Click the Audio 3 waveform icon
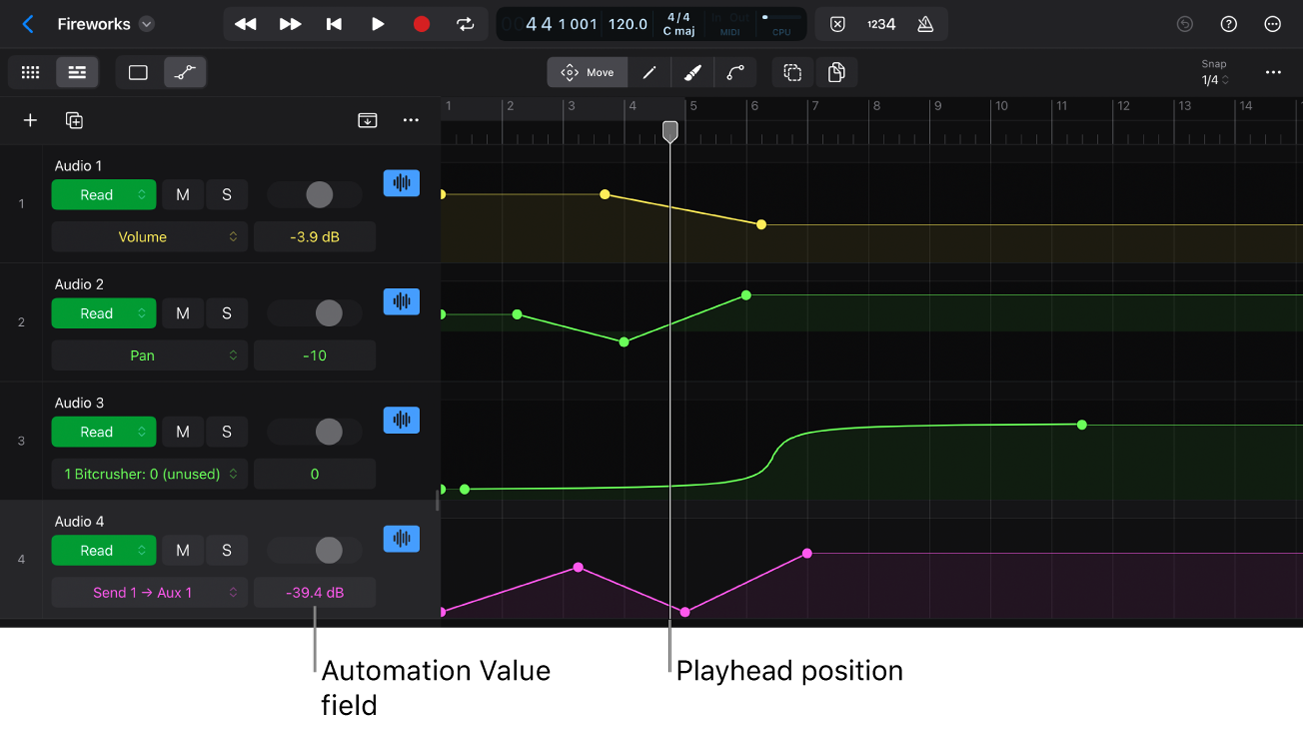Screen dimensions: 1304x732 pos(401,420)
